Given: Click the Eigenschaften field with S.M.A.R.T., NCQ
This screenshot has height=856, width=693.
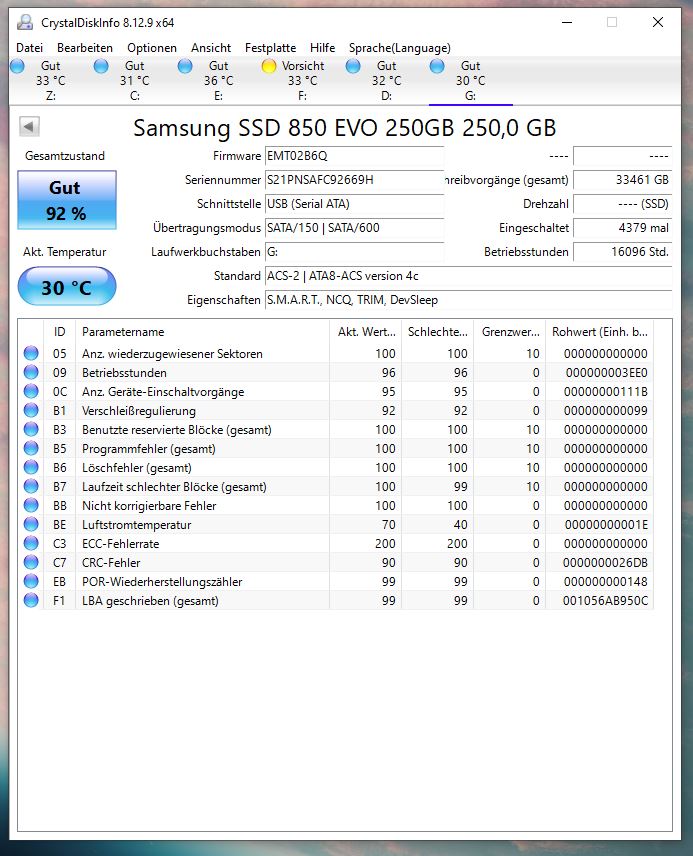Looking at the screenshot, I should 468,300.
